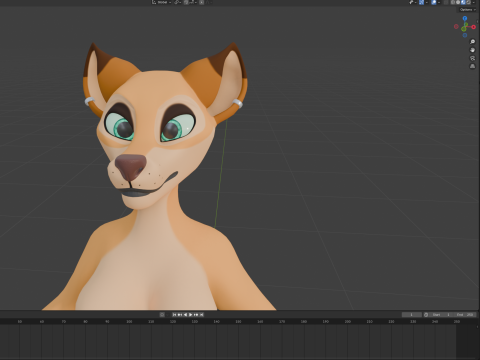Open viewport object type visibility menu
Image resolution: width=480 pixels, height=360 pixels.
(413, 2)
